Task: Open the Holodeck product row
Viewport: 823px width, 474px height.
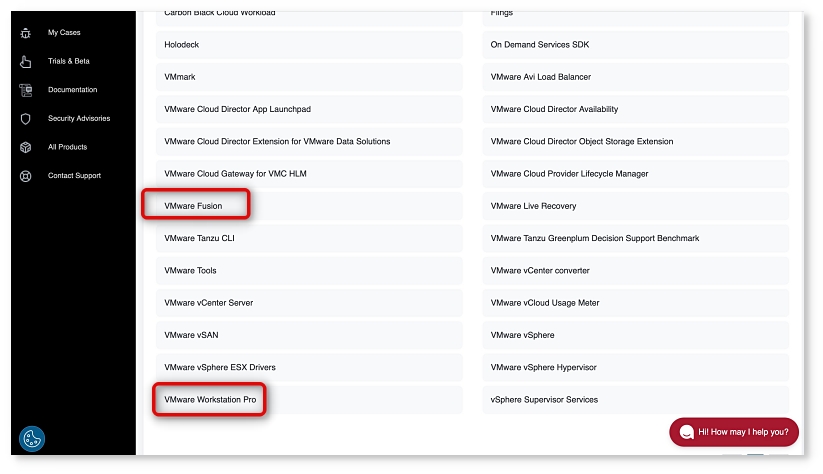Action: tap(182, 45)
